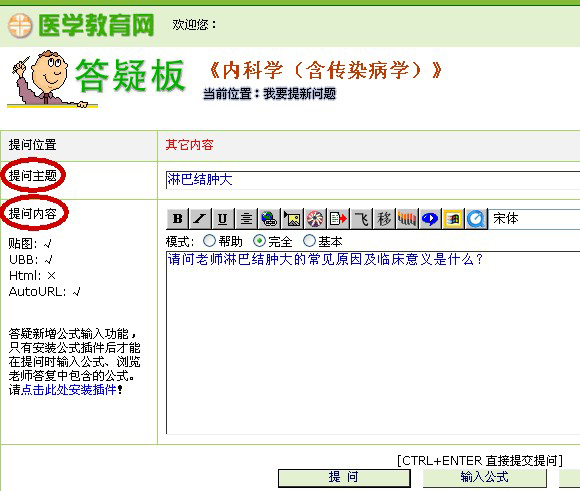Click the 飞 fly text effect icon
580x491 pixels.
tap(361, 219)
